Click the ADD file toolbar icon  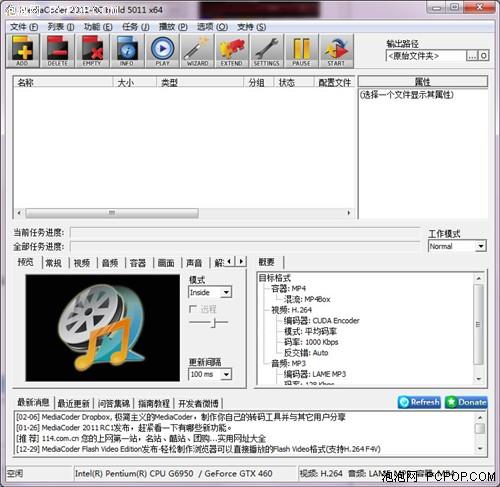[x=23, y=51]
